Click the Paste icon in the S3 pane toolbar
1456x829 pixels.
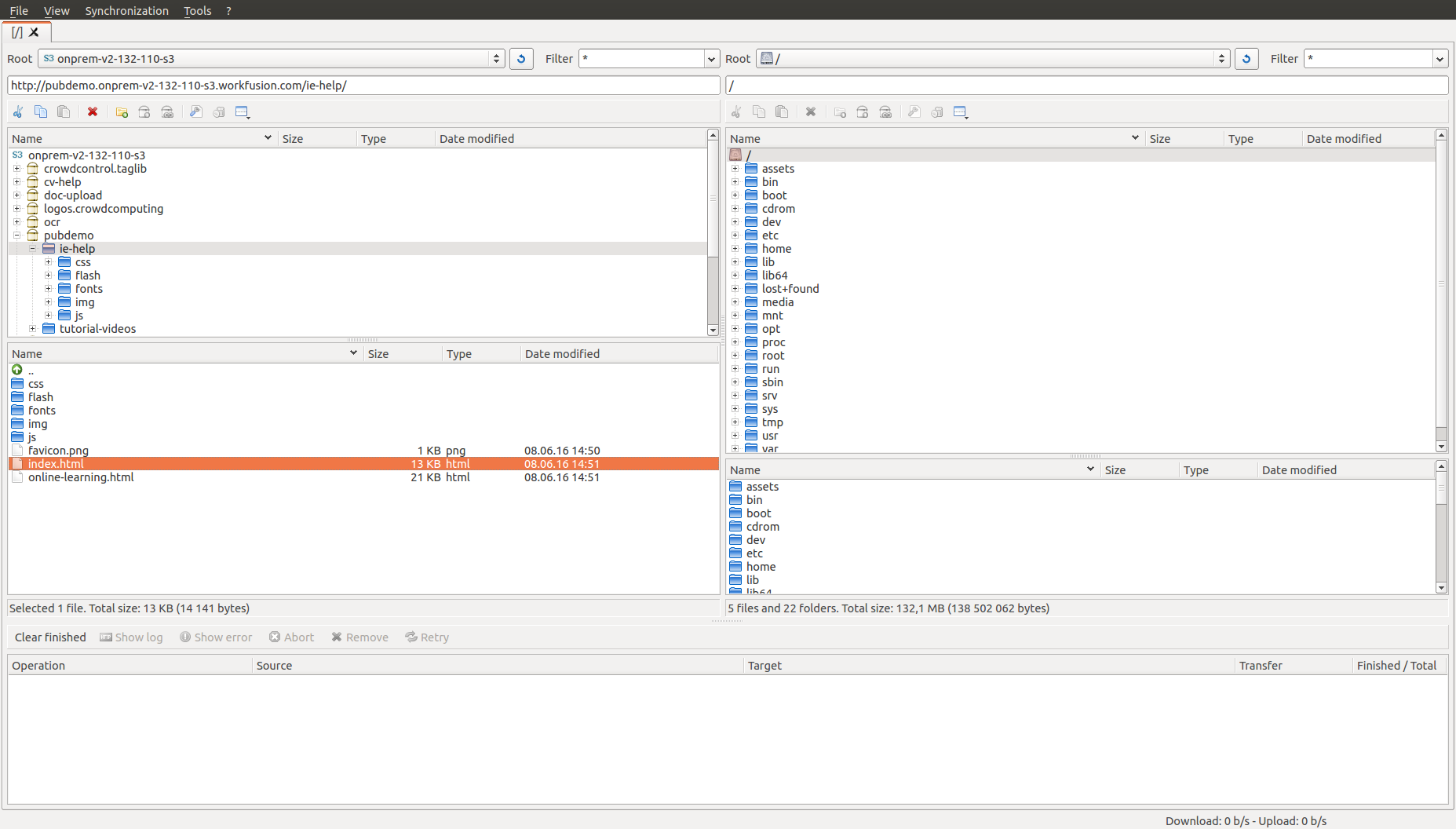[64, 112]
